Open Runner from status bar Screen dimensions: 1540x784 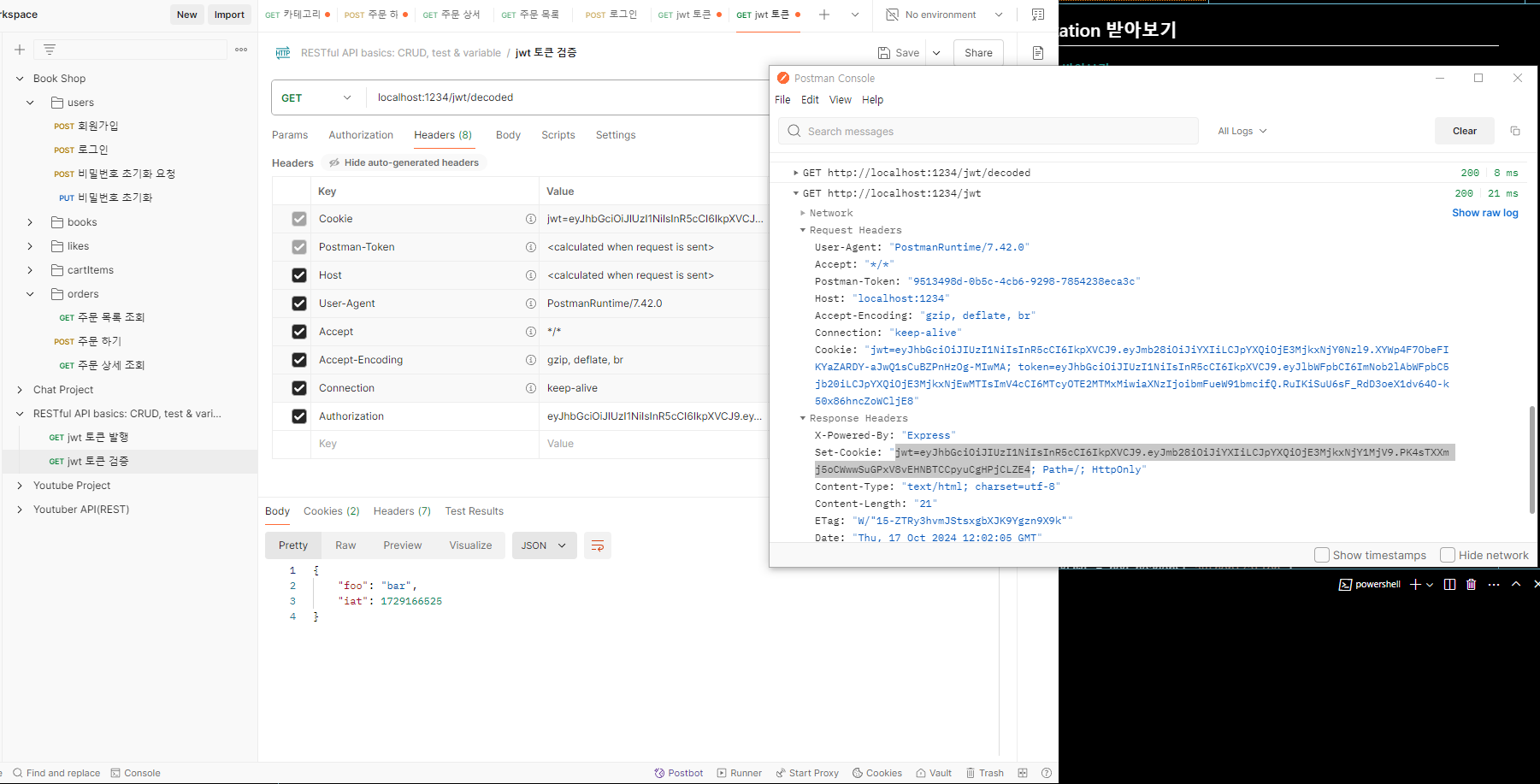pyautogui.click(x=740, y=773)
